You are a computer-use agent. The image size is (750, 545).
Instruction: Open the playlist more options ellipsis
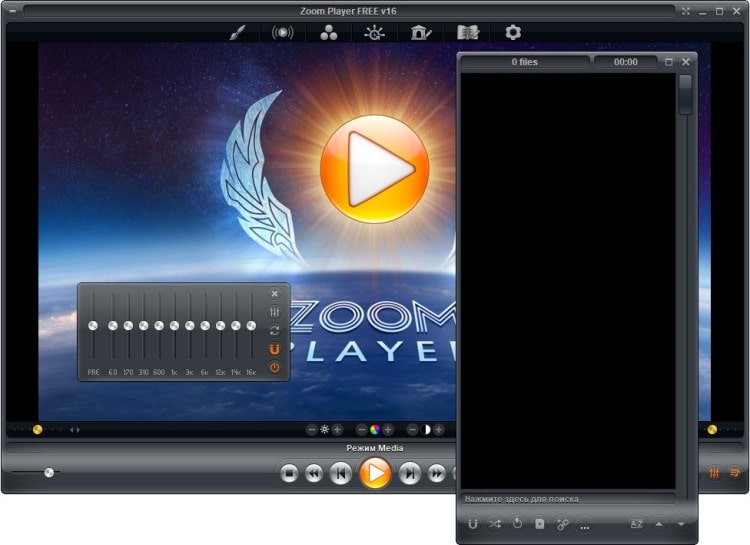[x=585, y=525]
